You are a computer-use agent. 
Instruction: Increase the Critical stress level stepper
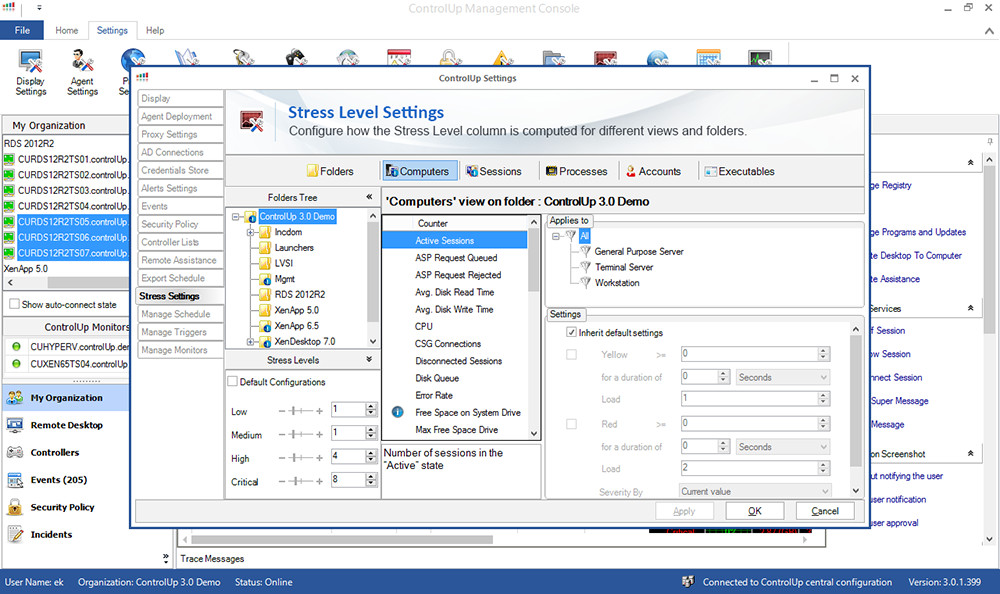pos(371,476)
